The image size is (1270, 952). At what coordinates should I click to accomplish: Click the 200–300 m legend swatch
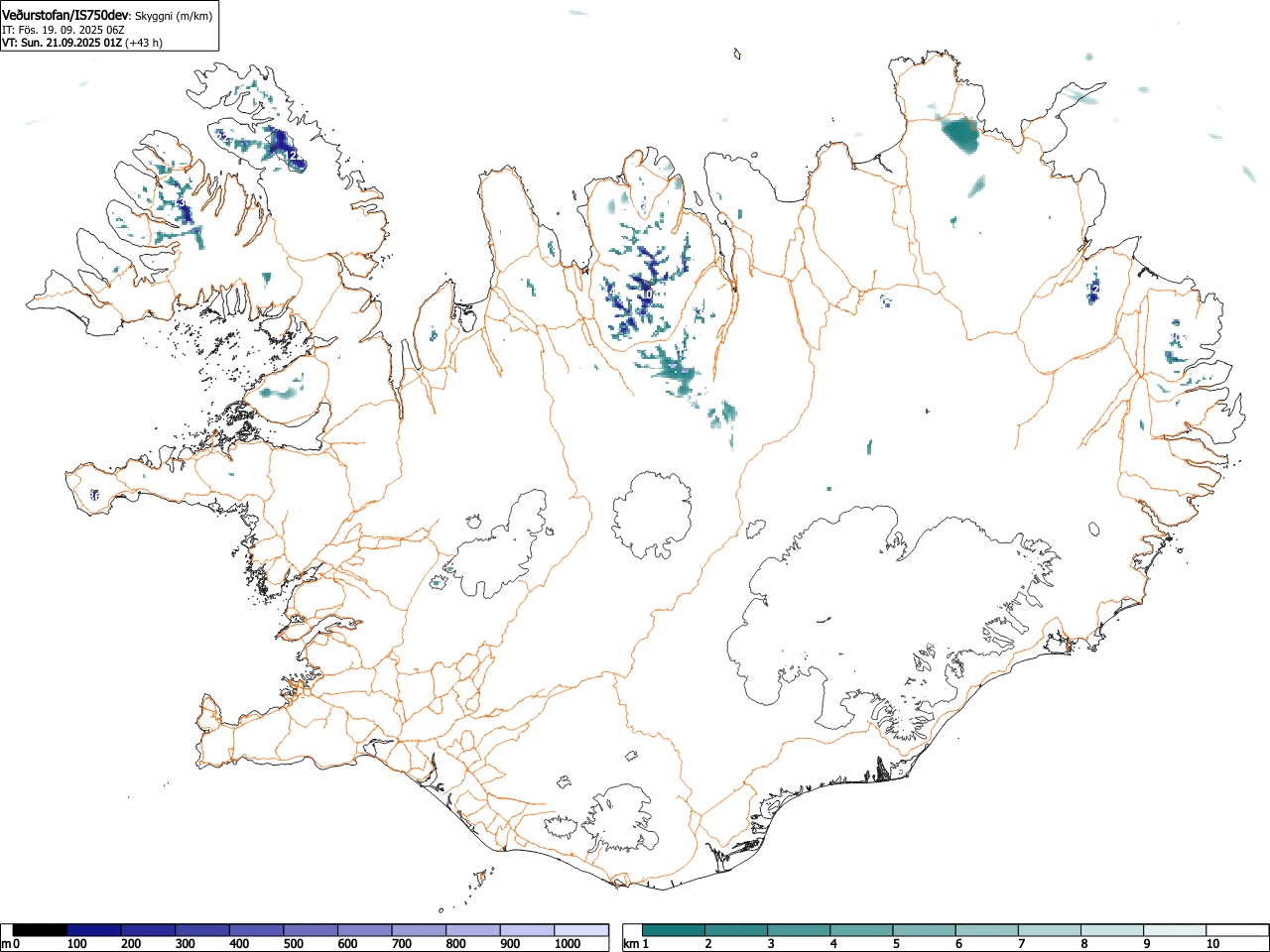tap(148, 930)
